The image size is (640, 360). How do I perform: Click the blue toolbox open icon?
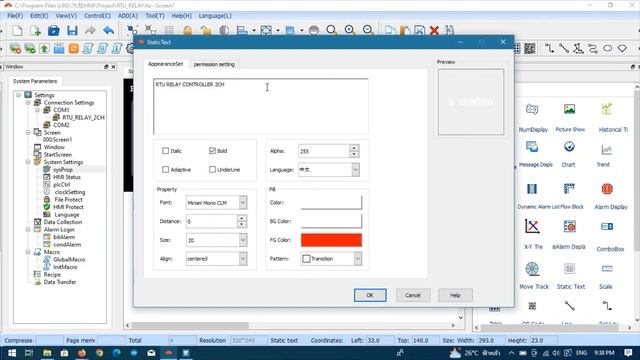click(x=53, y=31)
